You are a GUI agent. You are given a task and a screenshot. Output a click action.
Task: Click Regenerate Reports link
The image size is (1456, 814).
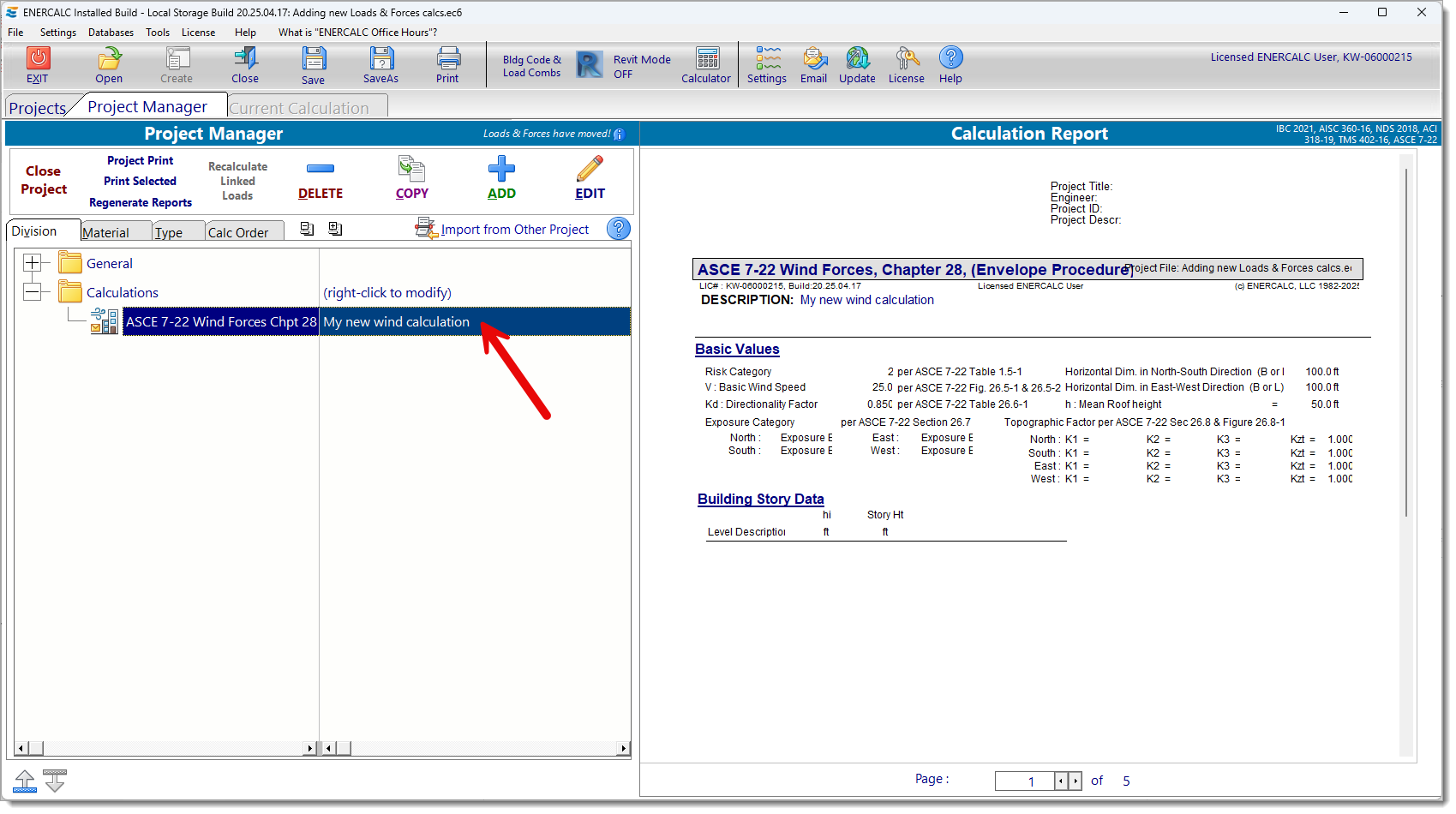[141, 202]
